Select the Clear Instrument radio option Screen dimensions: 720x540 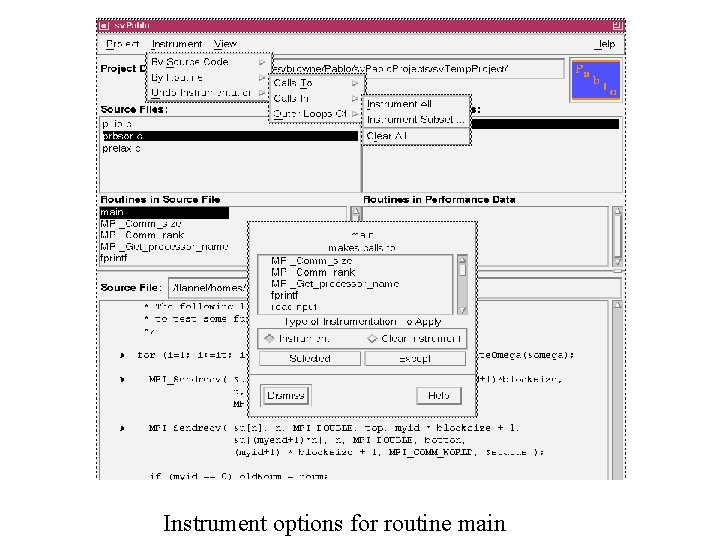(x=414, y=339)
